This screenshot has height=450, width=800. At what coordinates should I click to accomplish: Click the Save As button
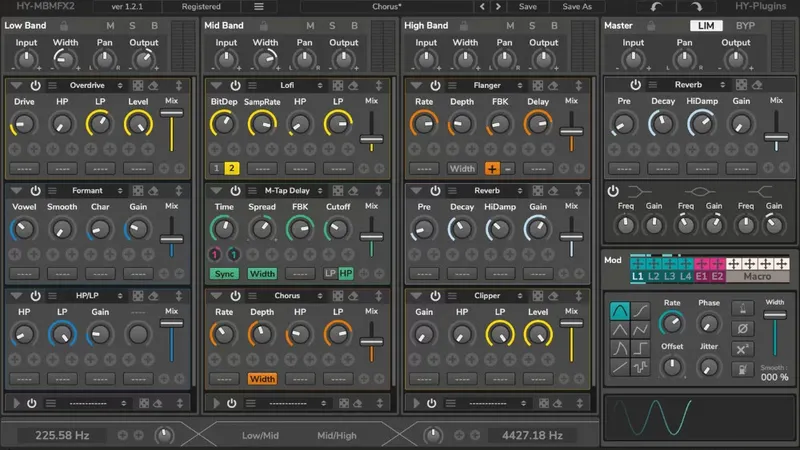(x=577, y=7)
